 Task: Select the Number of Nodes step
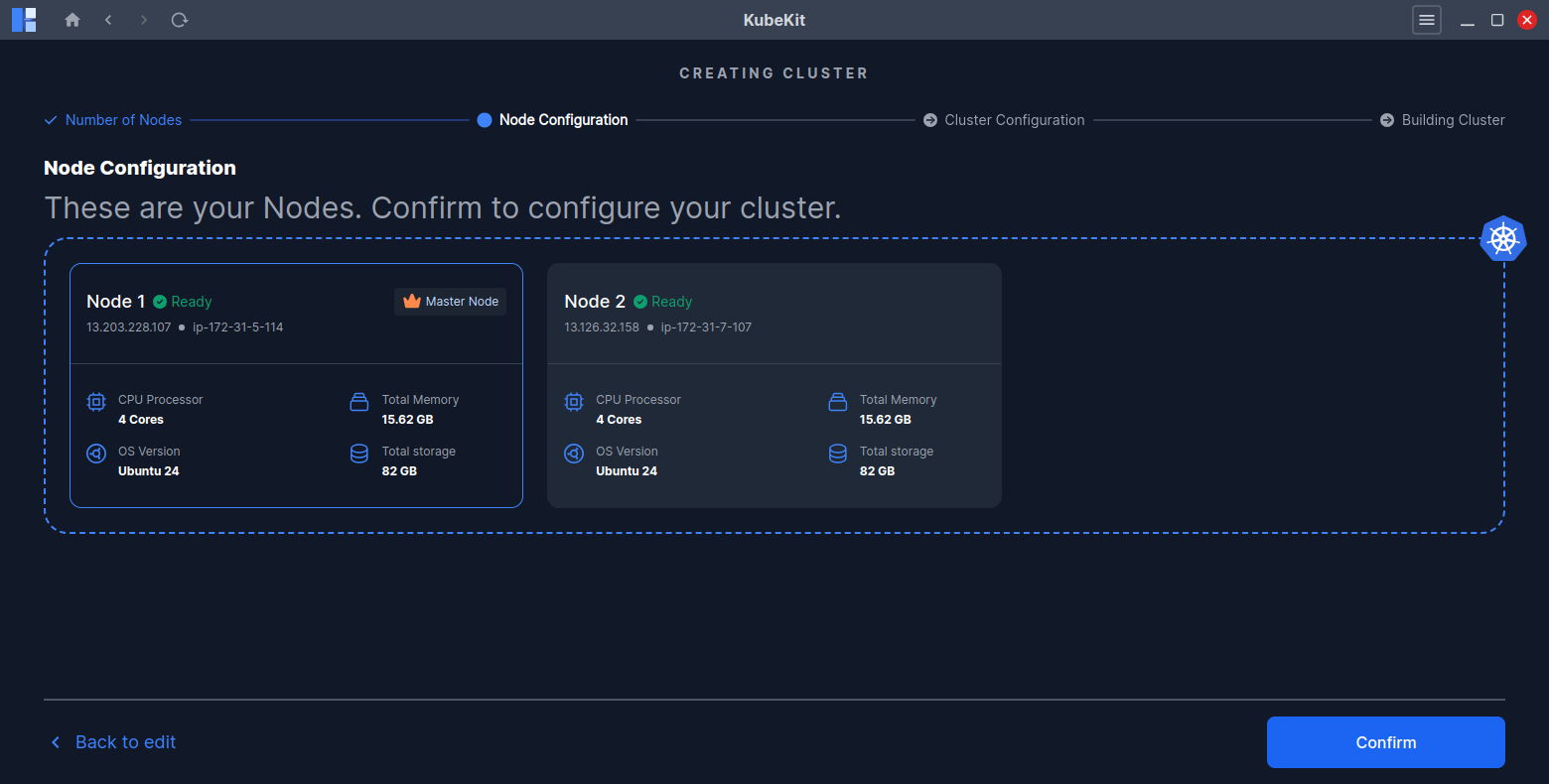123,119
